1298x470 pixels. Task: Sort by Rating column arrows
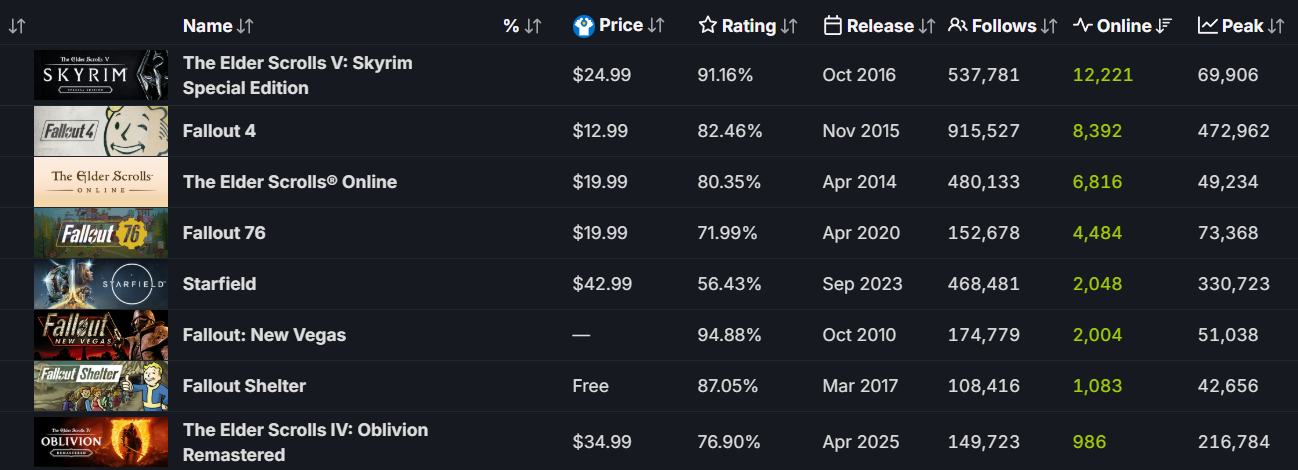tap(789, 26)
